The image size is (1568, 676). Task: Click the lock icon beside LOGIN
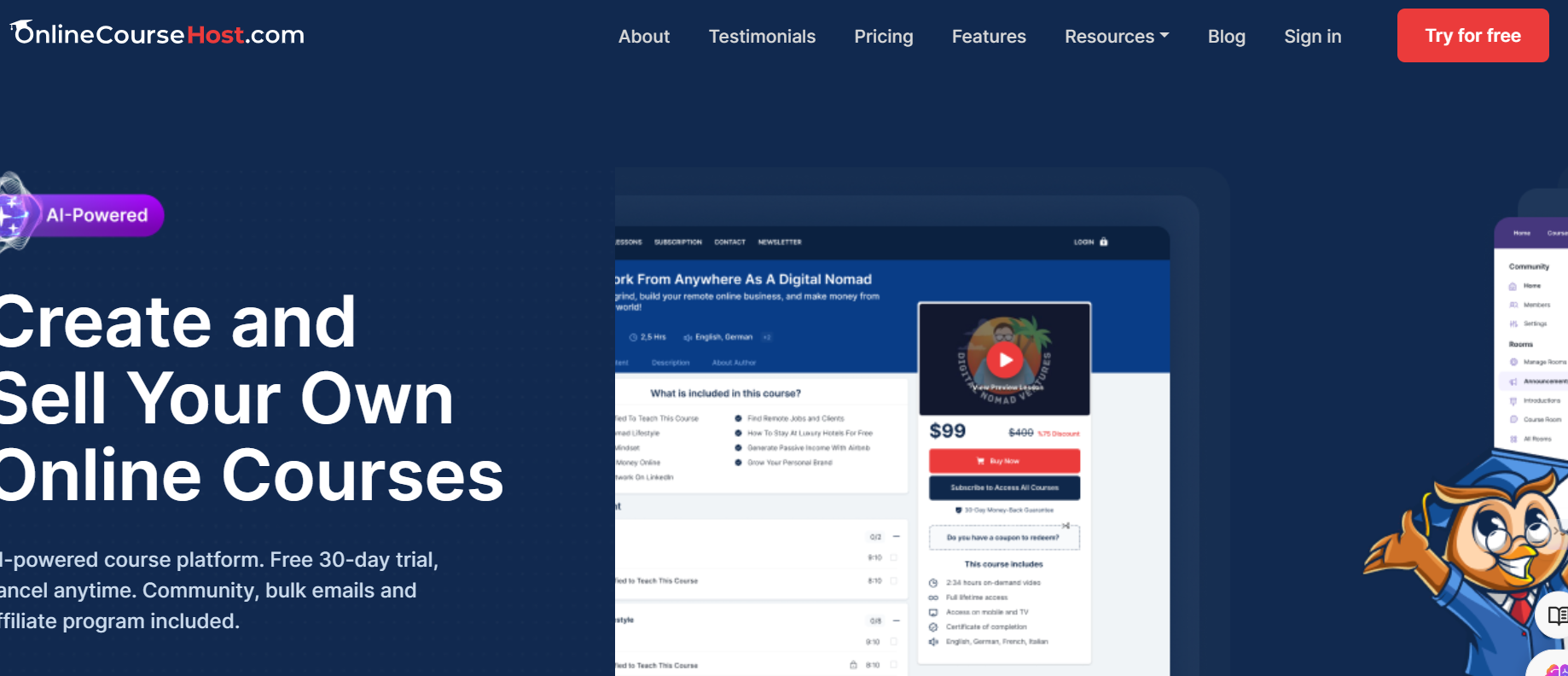coord(1104,242)
